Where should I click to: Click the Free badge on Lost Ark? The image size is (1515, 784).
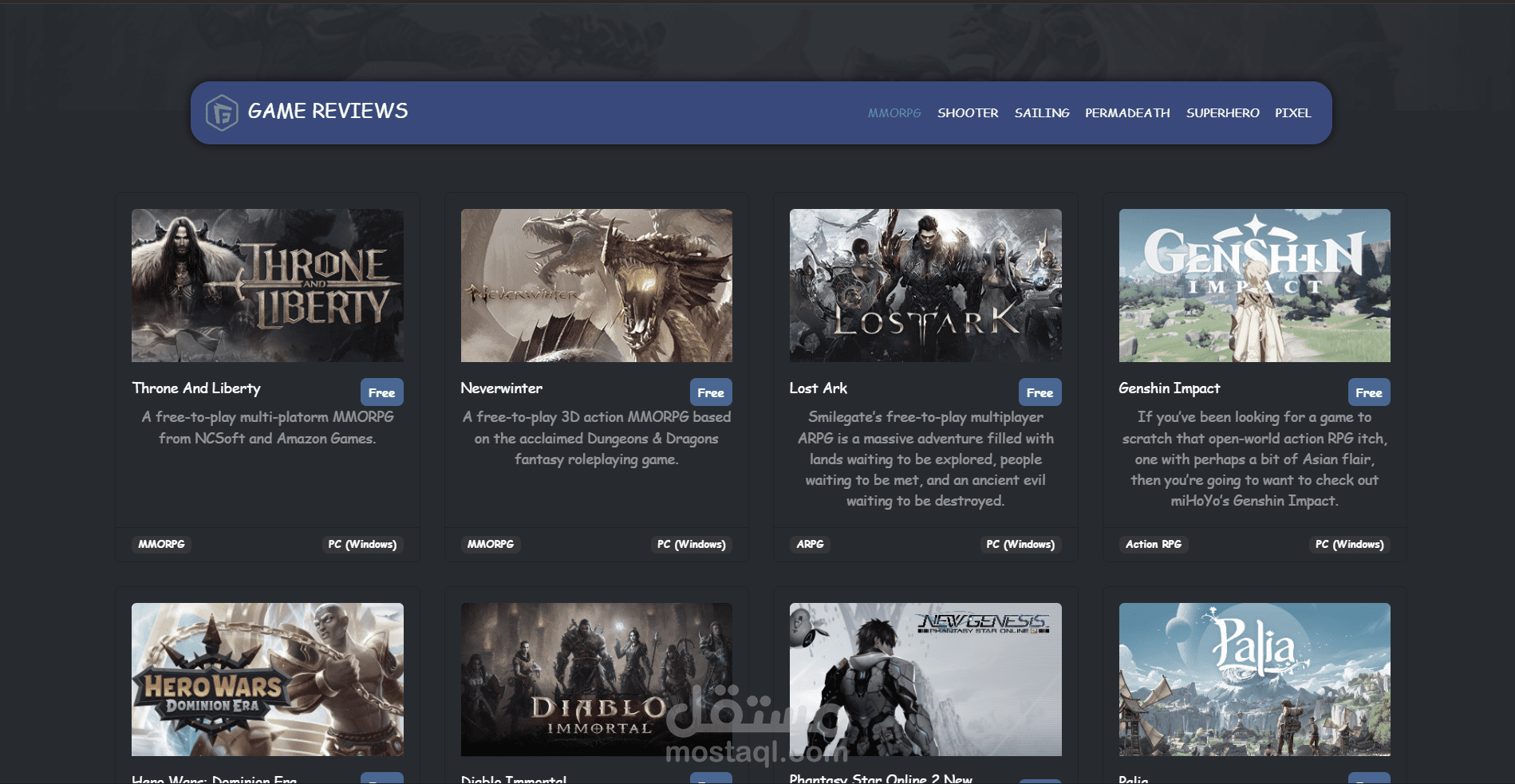(x=1040, y=392)
